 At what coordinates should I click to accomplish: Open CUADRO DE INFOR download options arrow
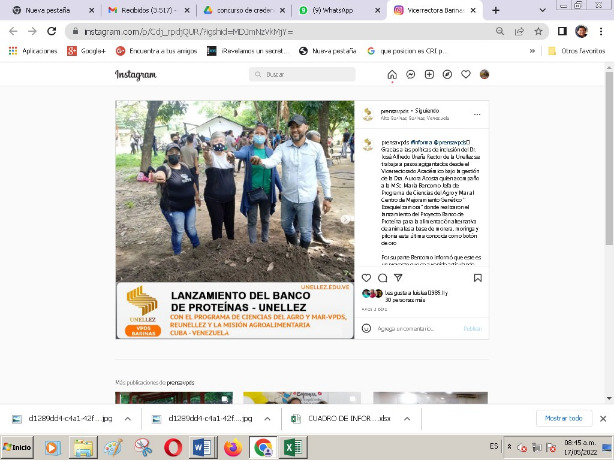point(407,419)
